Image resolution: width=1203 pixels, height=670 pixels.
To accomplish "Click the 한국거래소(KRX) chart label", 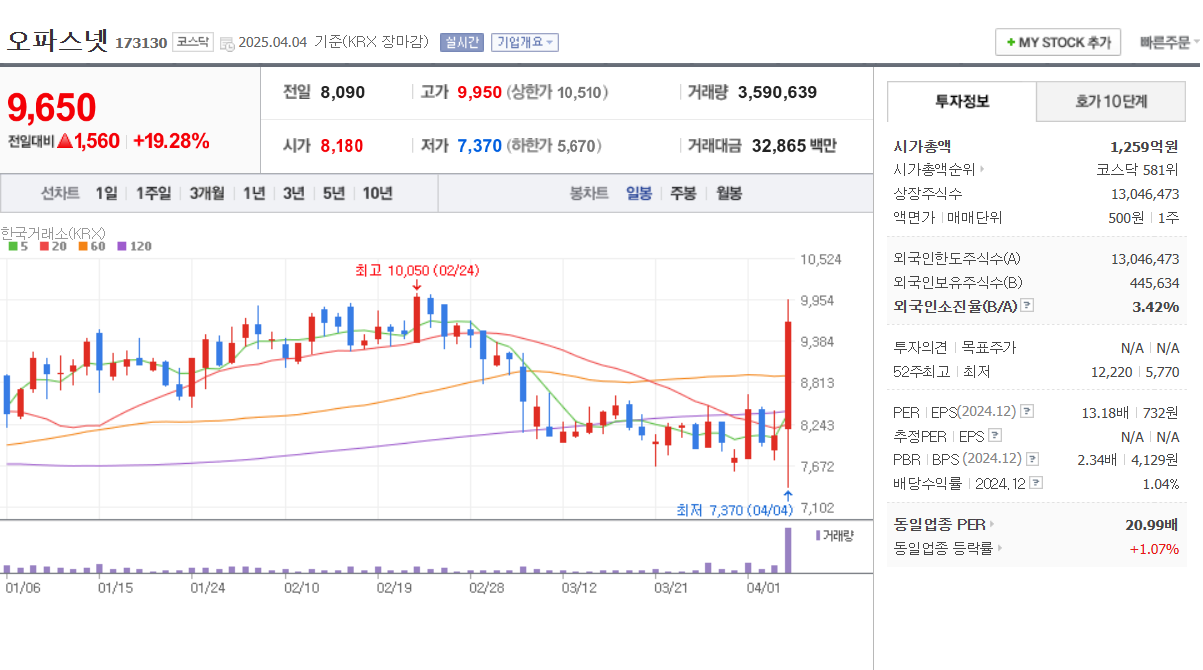I will coord(53,232).
